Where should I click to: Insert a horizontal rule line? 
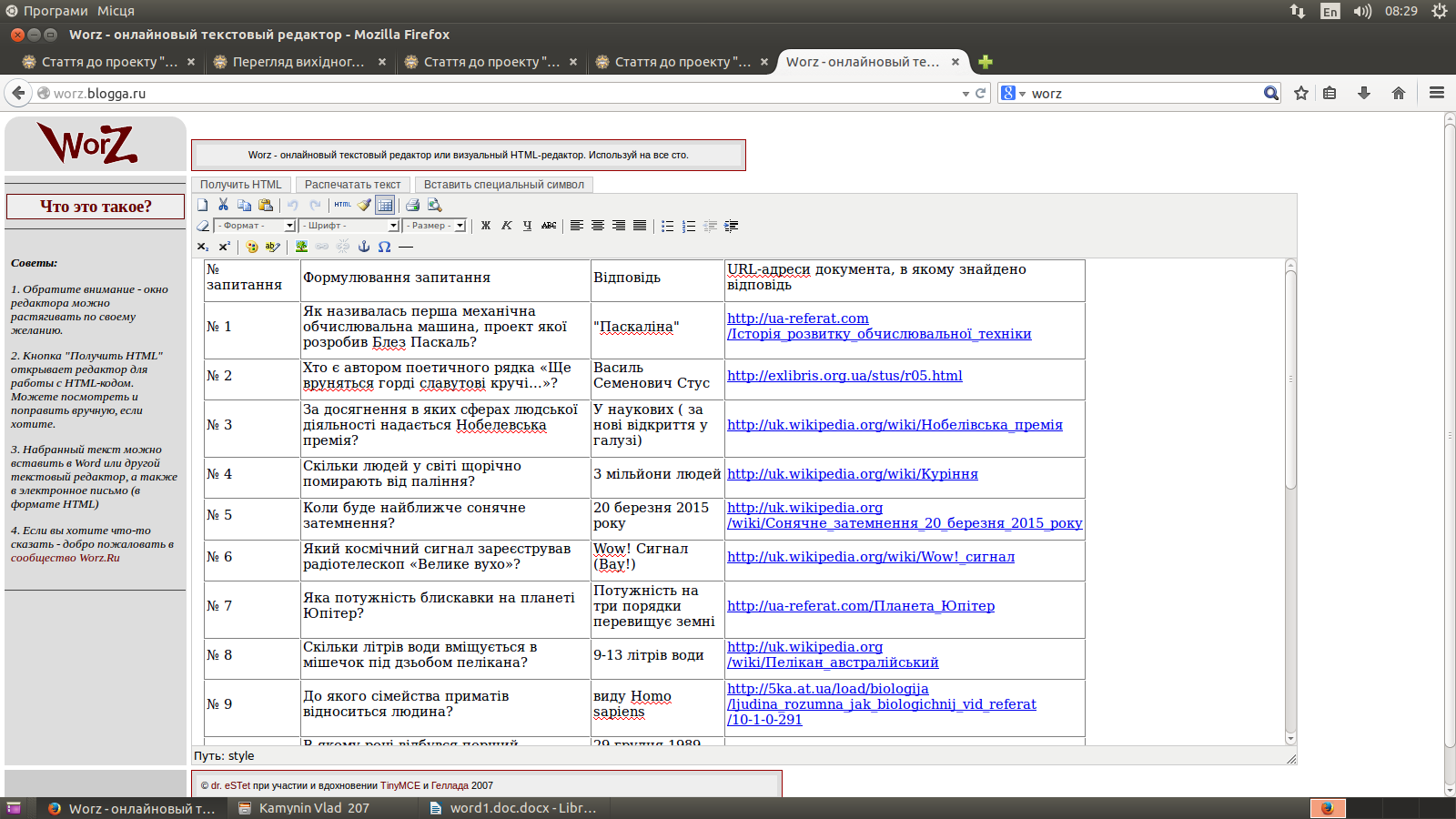406,247
